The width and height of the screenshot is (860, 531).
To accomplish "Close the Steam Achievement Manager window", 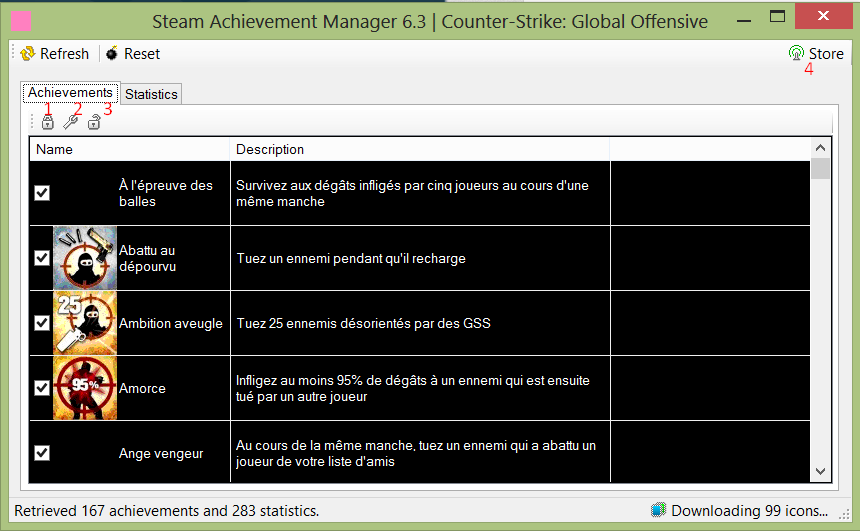I will click(823, 16).
